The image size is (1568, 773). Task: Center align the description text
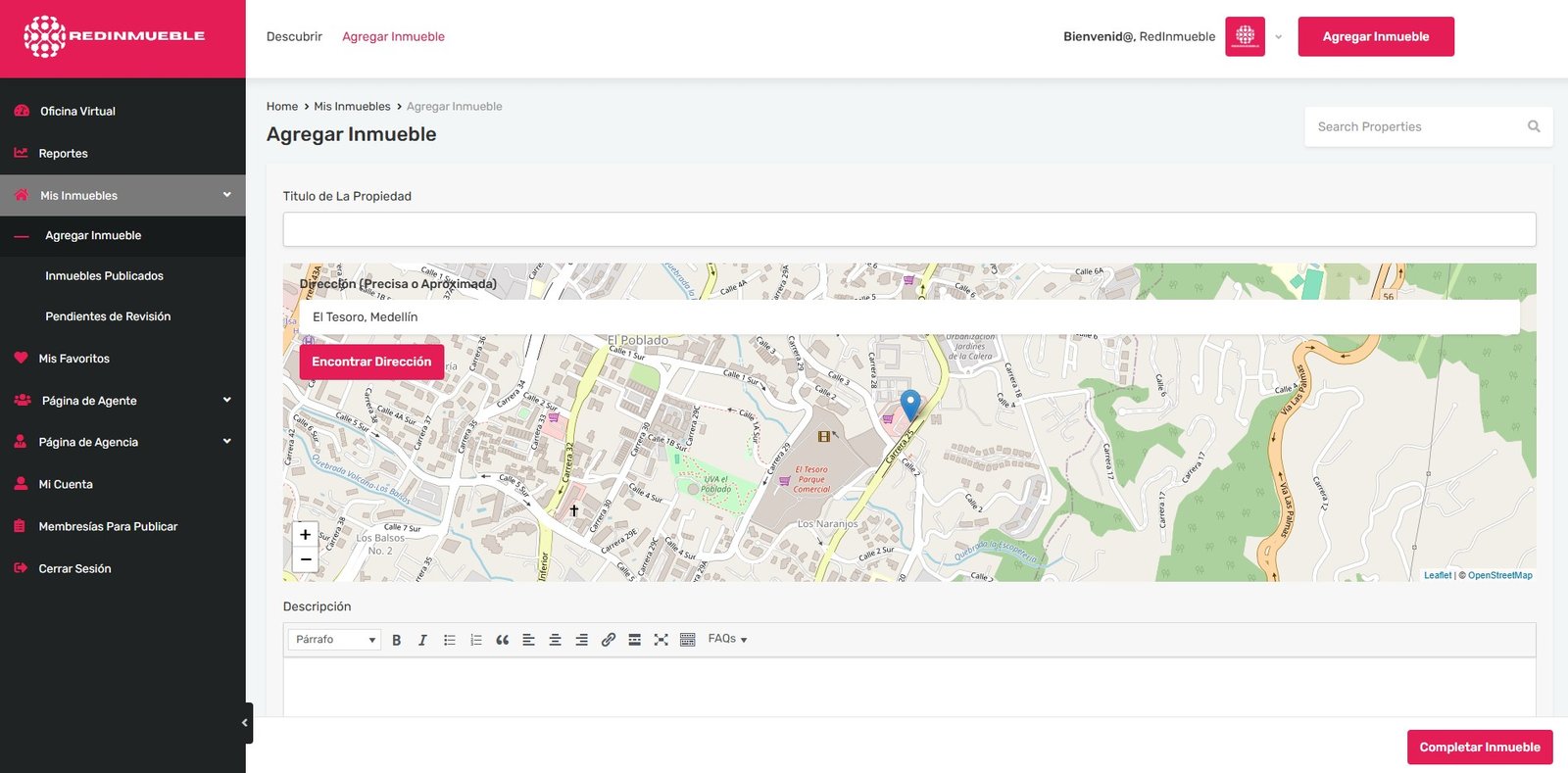coord(555,640)
